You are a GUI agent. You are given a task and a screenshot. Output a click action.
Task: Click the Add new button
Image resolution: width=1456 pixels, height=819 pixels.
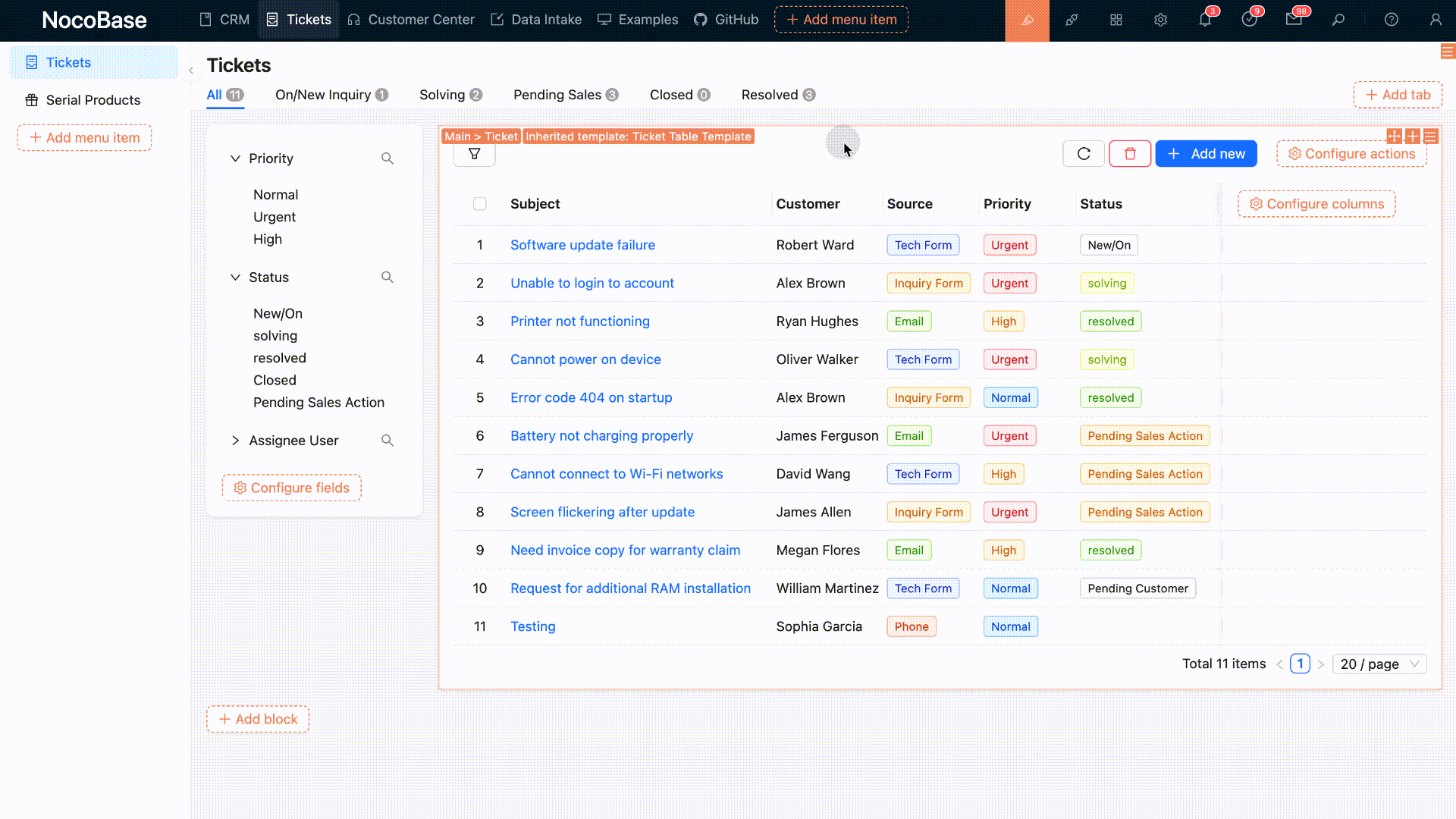1206,154
